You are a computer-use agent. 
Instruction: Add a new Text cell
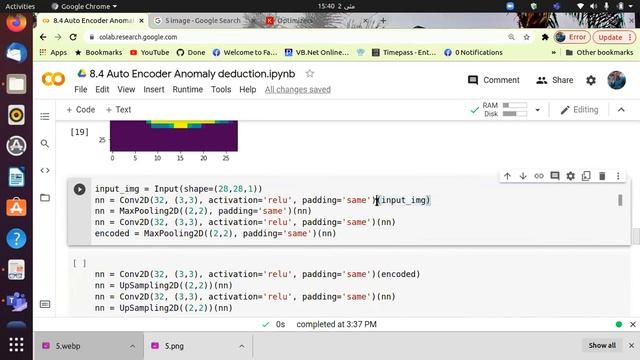(x=118, y=109)
